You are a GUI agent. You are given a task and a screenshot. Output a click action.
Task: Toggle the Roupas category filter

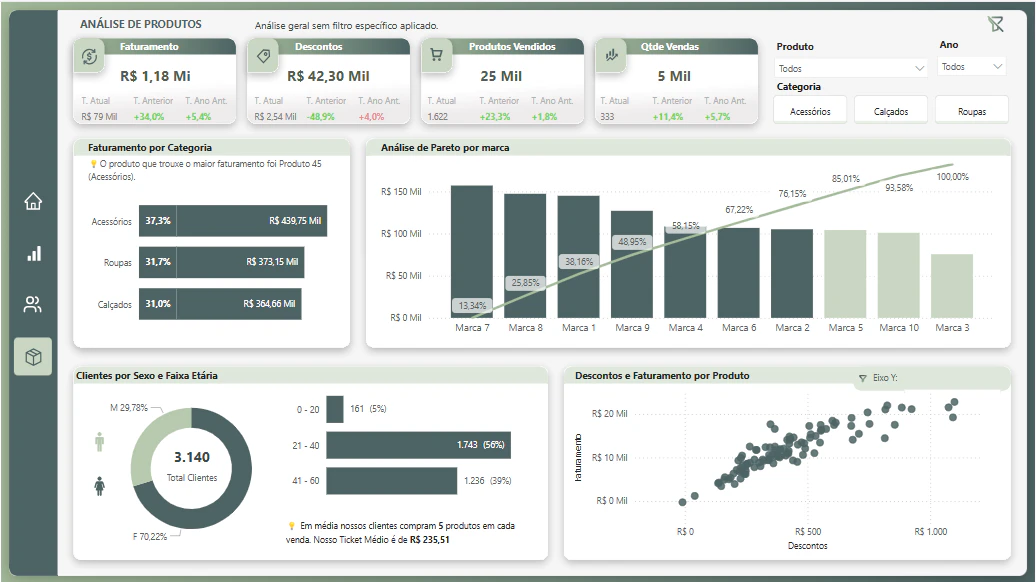tap(971, 111)
